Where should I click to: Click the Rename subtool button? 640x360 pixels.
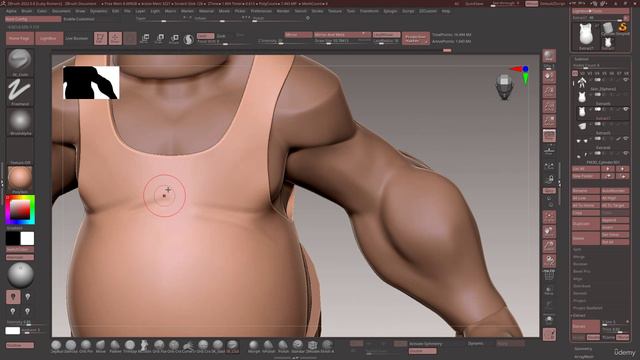click(586, 191)
